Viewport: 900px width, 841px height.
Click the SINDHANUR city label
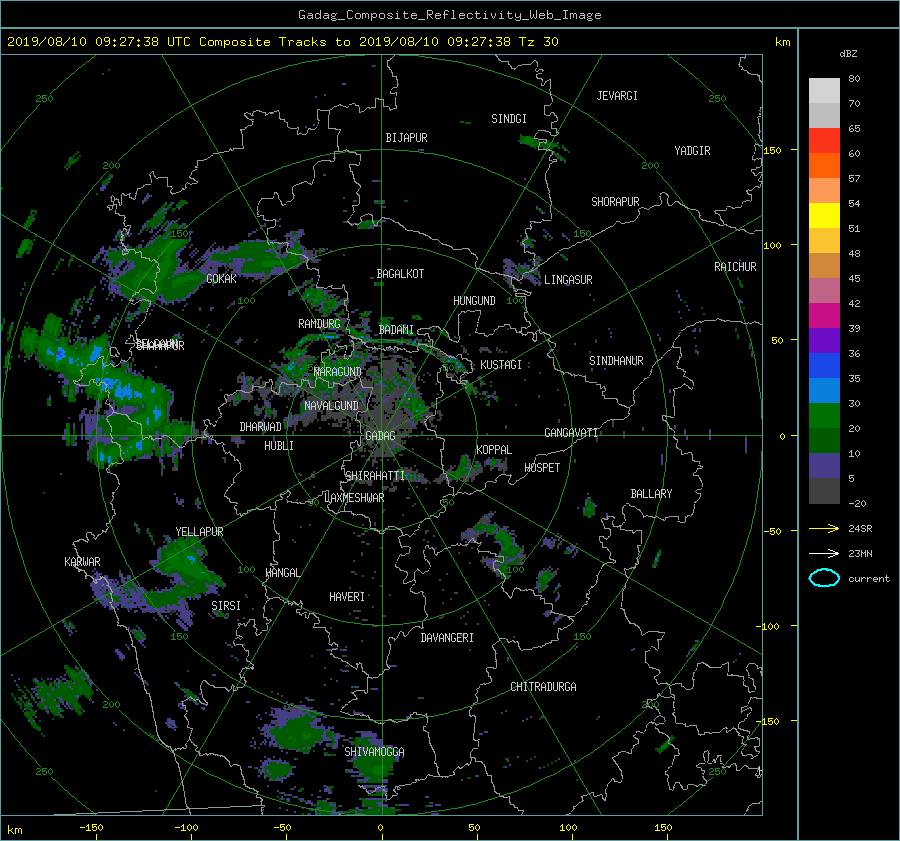[x=616, y=361]
